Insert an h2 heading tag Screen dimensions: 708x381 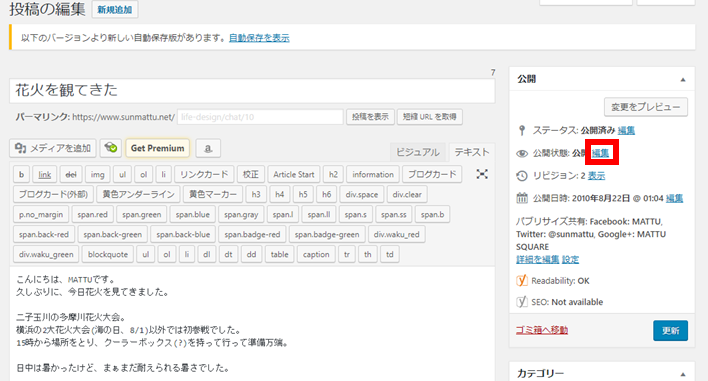(333, 174)
